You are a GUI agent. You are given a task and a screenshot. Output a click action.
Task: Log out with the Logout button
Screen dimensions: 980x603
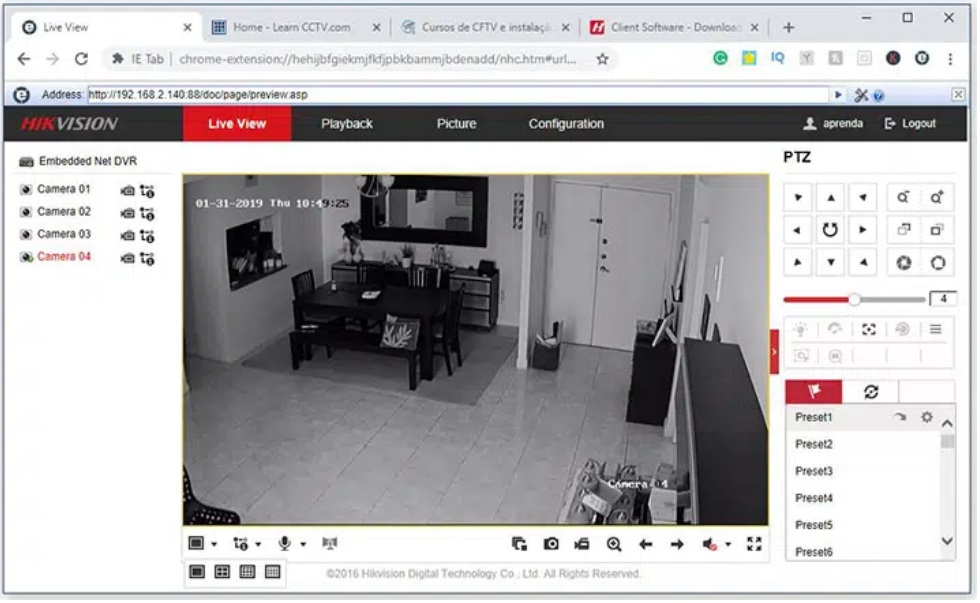click(x=911, y=123)
